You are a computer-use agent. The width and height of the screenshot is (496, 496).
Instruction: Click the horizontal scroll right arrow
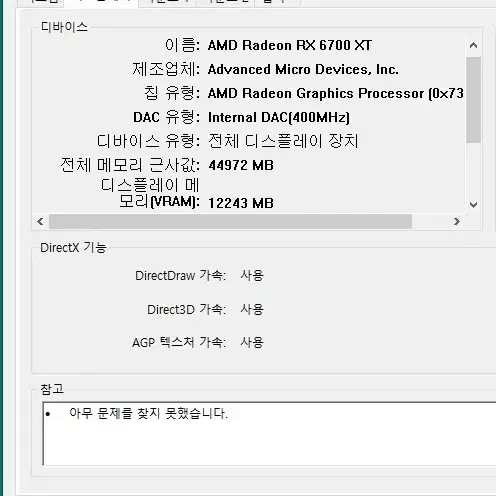point(457,221)
